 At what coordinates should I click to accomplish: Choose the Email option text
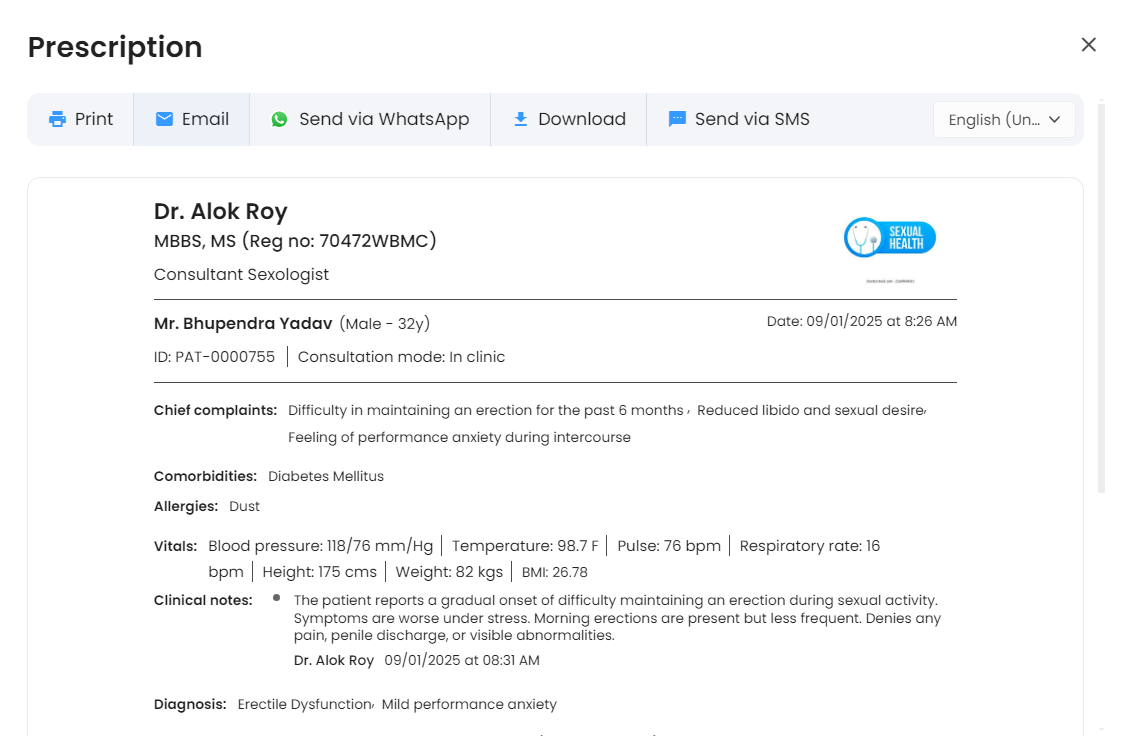point(205,120)
